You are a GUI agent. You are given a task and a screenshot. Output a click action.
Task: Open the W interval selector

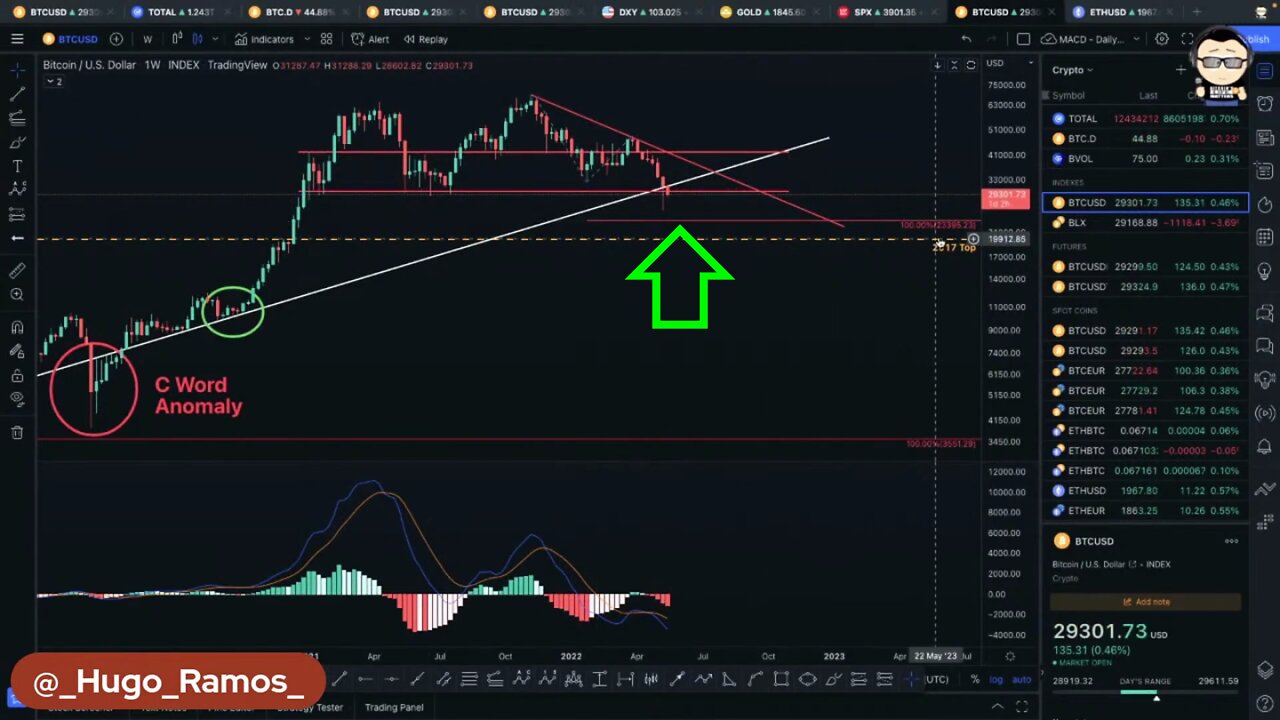pyautogui.click(x=147, y=39)
